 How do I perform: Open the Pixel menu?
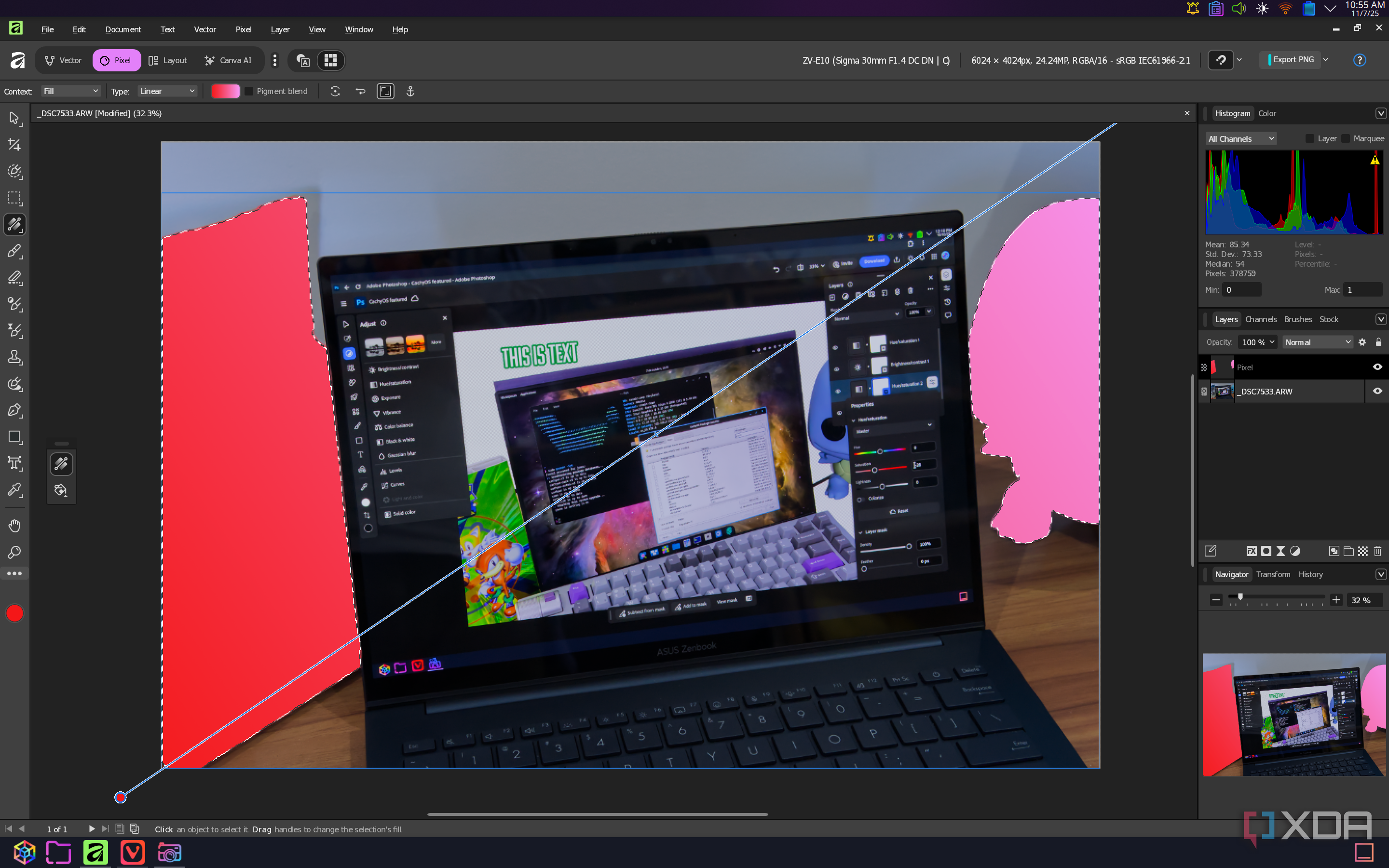pyautogui.click(x=244, y=29)
